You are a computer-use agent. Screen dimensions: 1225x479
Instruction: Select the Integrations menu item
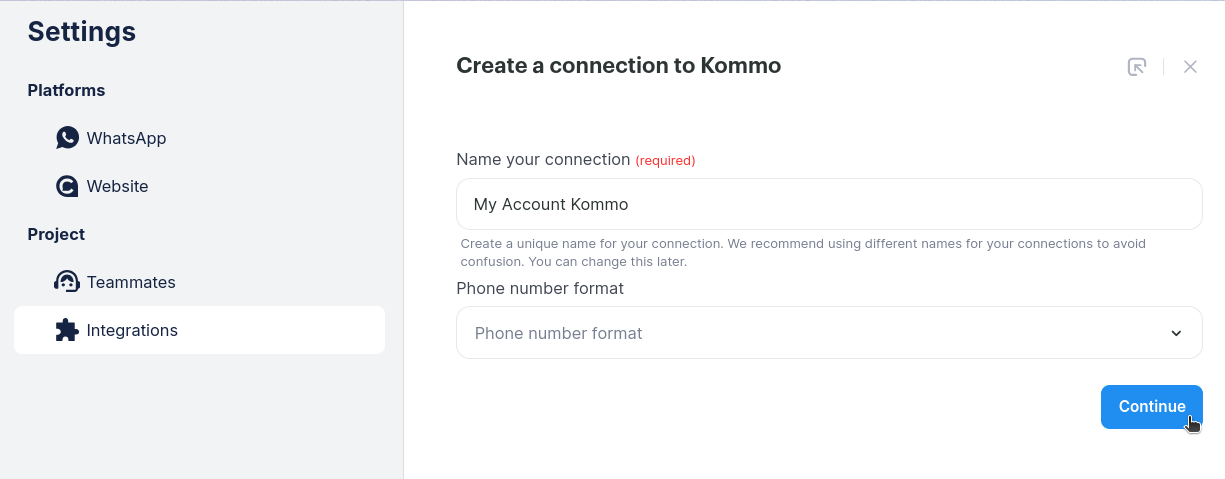click(132, 330)
